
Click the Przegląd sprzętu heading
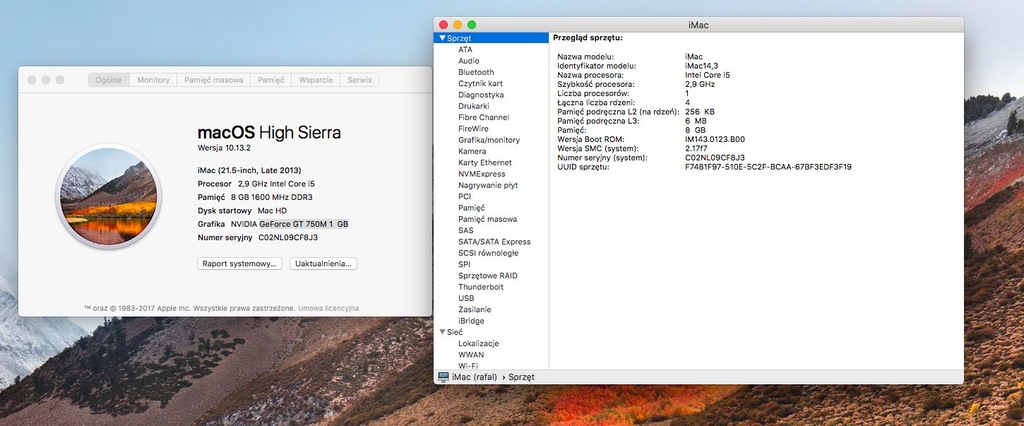coord(587,37)
